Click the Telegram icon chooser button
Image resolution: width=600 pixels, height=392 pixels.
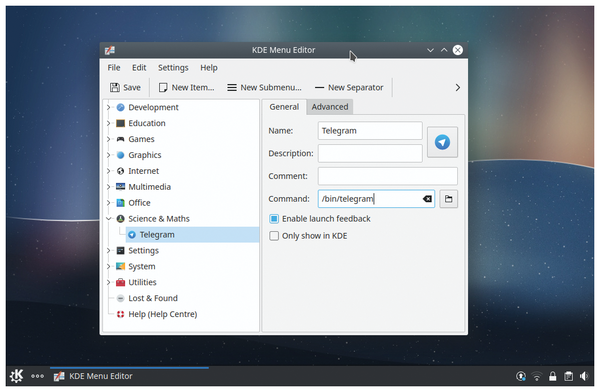(x=442, y=142)
